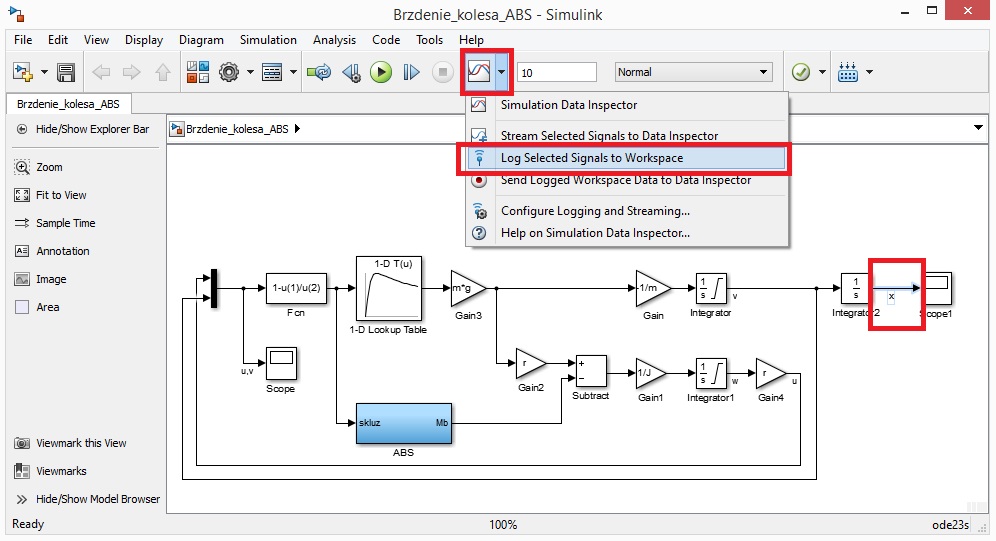Open the File menu
The height and width of the screenshot is (541, 996).
23,39
